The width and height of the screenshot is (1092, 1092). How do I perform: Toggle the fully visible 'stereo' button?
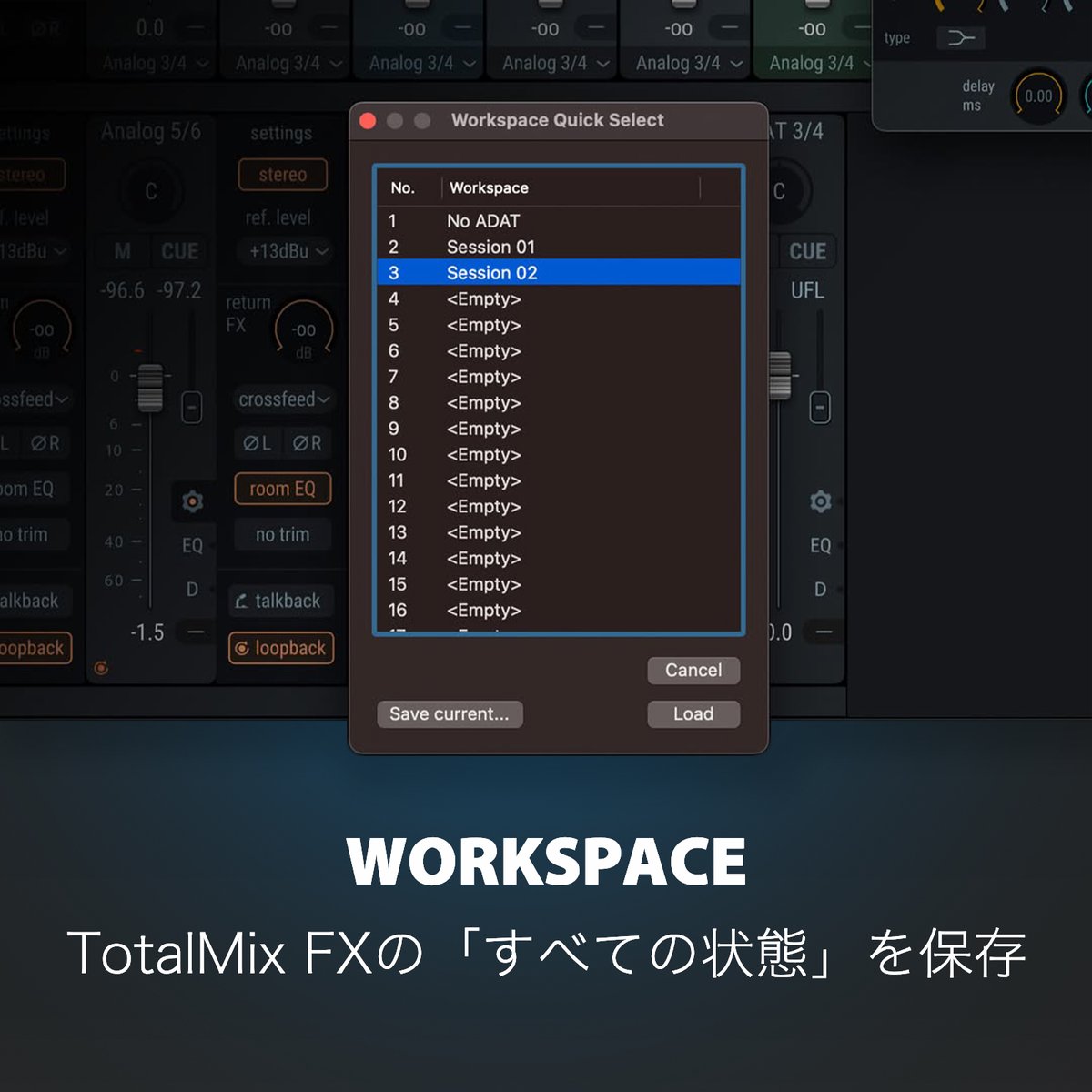point(282,175)
